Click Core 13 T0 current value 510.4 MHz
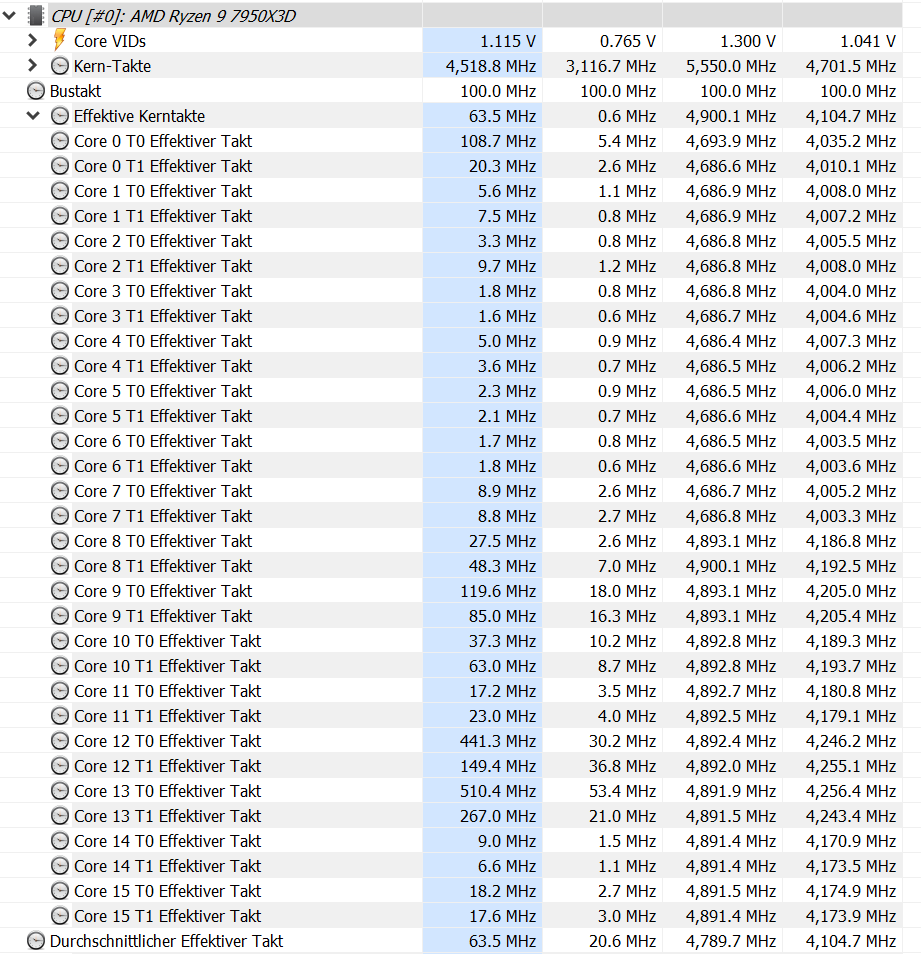The width and height of the screenshot is (921, 954). 498,790
